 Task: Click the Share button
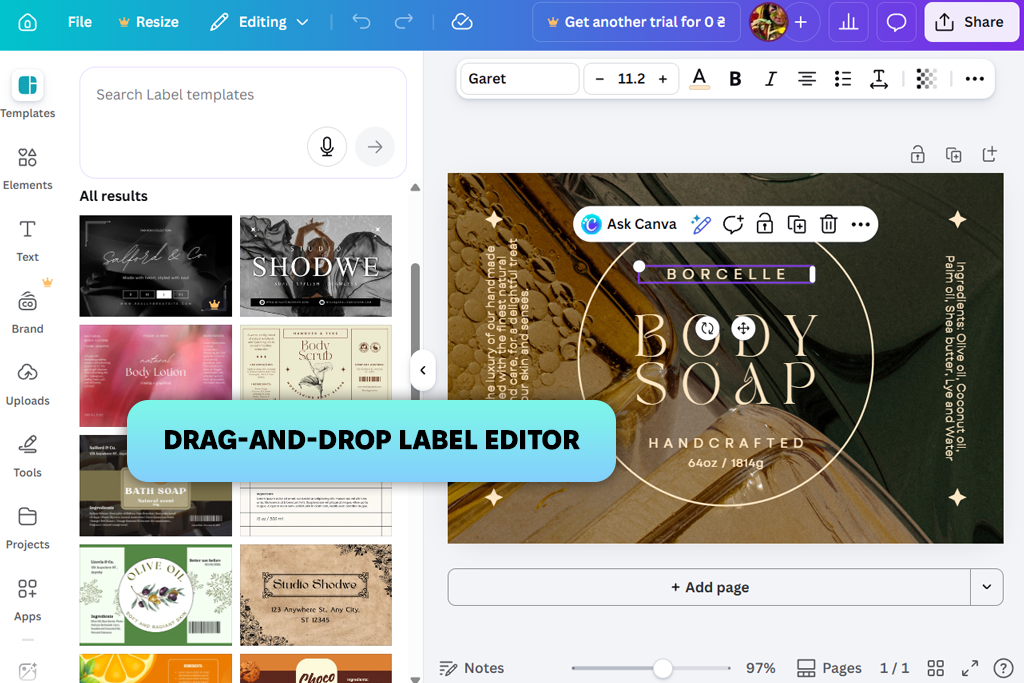tap(970, 22)
